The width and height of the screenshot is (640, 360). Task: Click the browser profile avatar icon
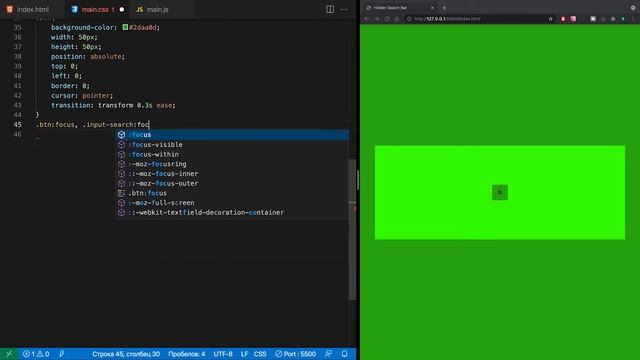tap(623, 19)
